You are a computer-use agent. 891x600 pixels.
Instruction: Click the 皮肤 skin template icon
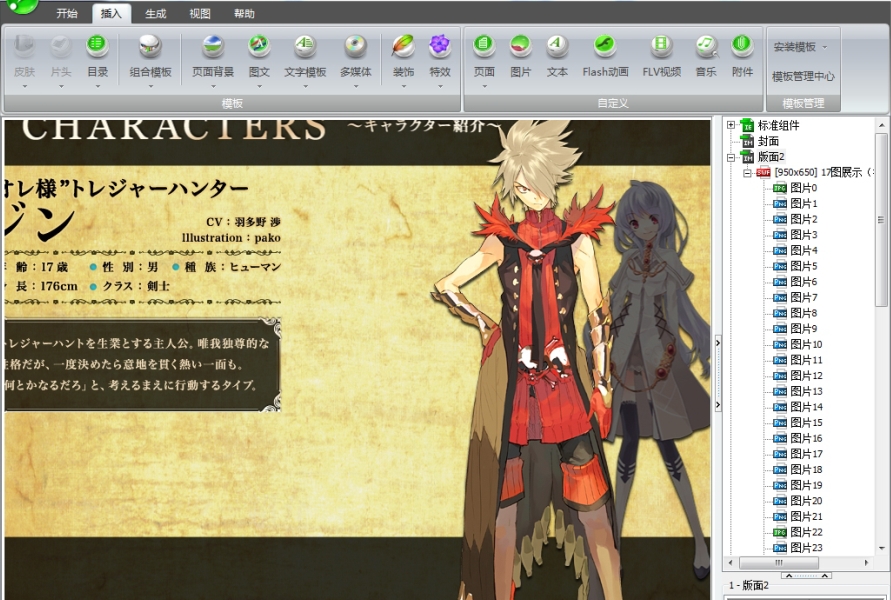[x=24, y=46]
